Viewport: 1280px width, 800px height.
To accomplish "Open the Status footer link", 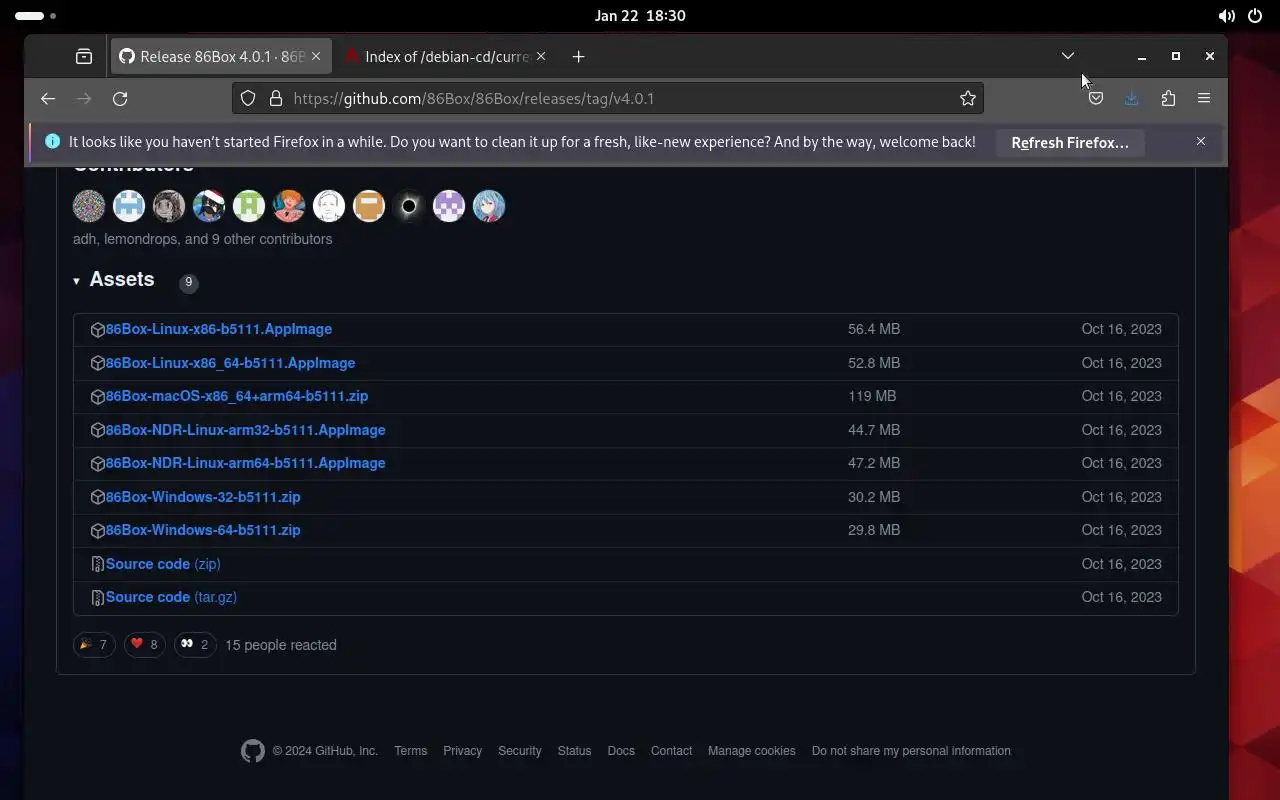I will (x=574, y=751).
